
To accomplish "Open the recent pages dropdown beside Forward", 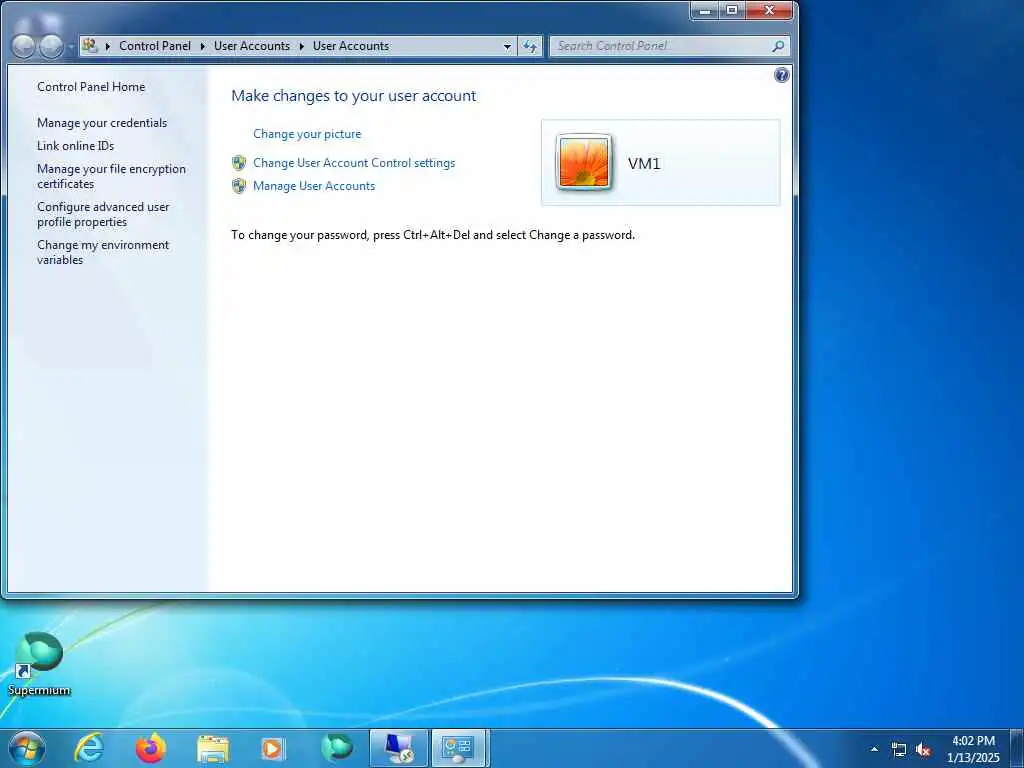I will tap(71, 47).
